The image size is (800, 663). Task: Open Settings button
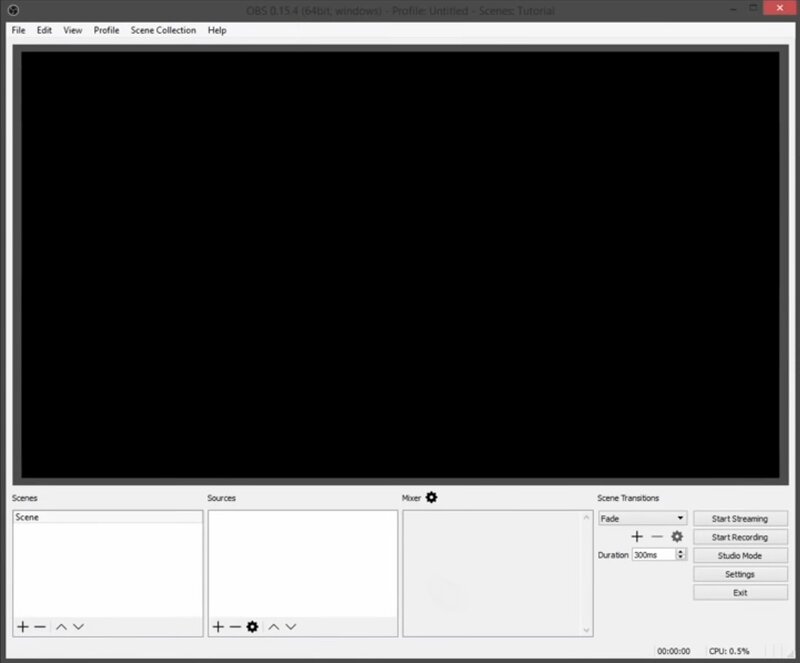[x=740, y=574]
